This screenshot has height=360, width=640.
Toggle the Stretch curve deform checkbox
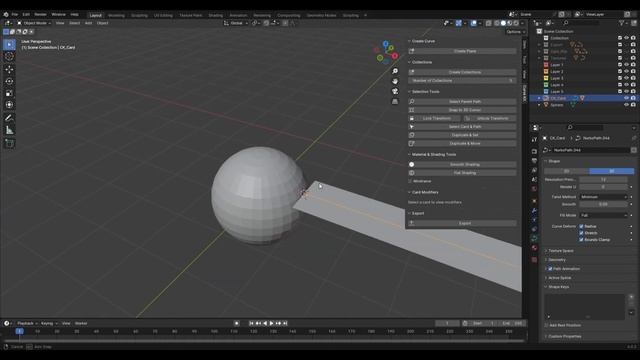(x=581, y=233)
